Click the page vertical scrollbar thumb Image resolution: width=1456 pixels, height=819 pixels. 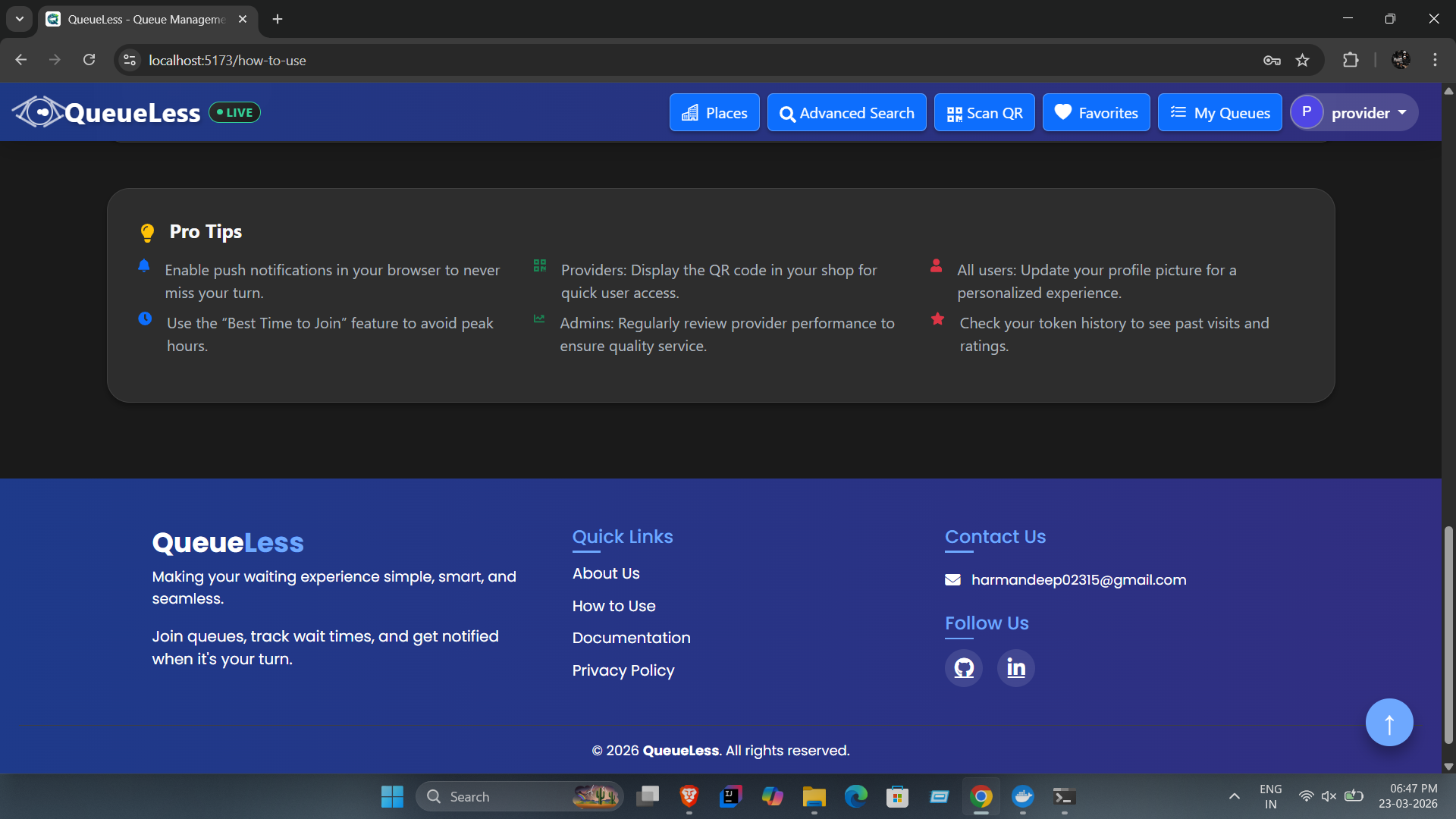[1448, 635]
